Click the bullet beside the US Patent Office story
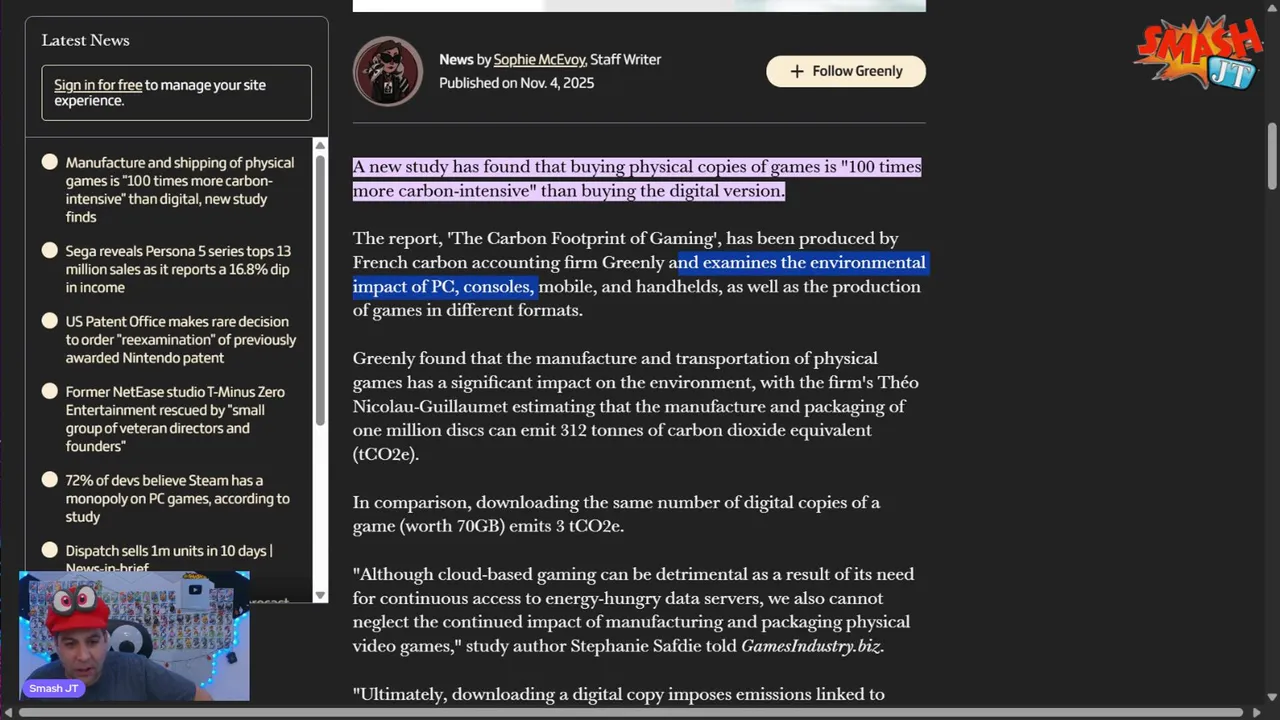Image resolution: width=1280 pixels, height=720 pixels. point(50,321)
